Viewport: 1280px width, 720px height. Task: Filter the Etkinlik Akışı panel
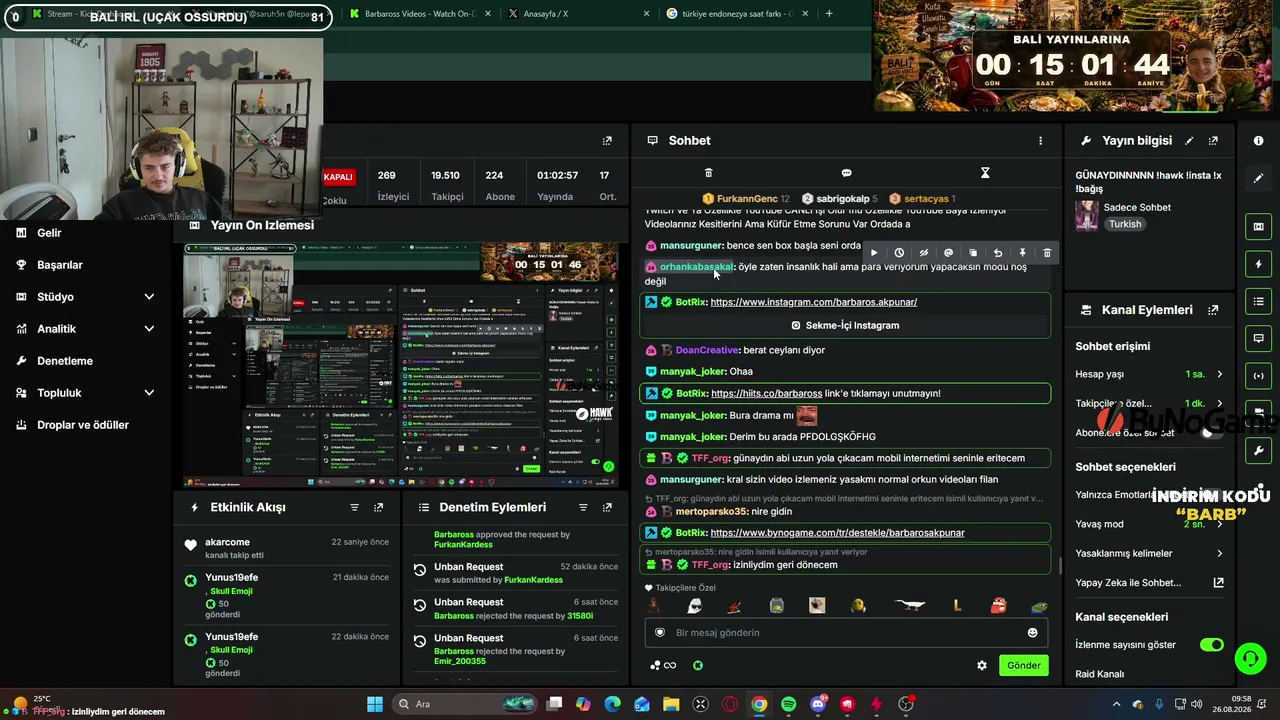point(354,507)
